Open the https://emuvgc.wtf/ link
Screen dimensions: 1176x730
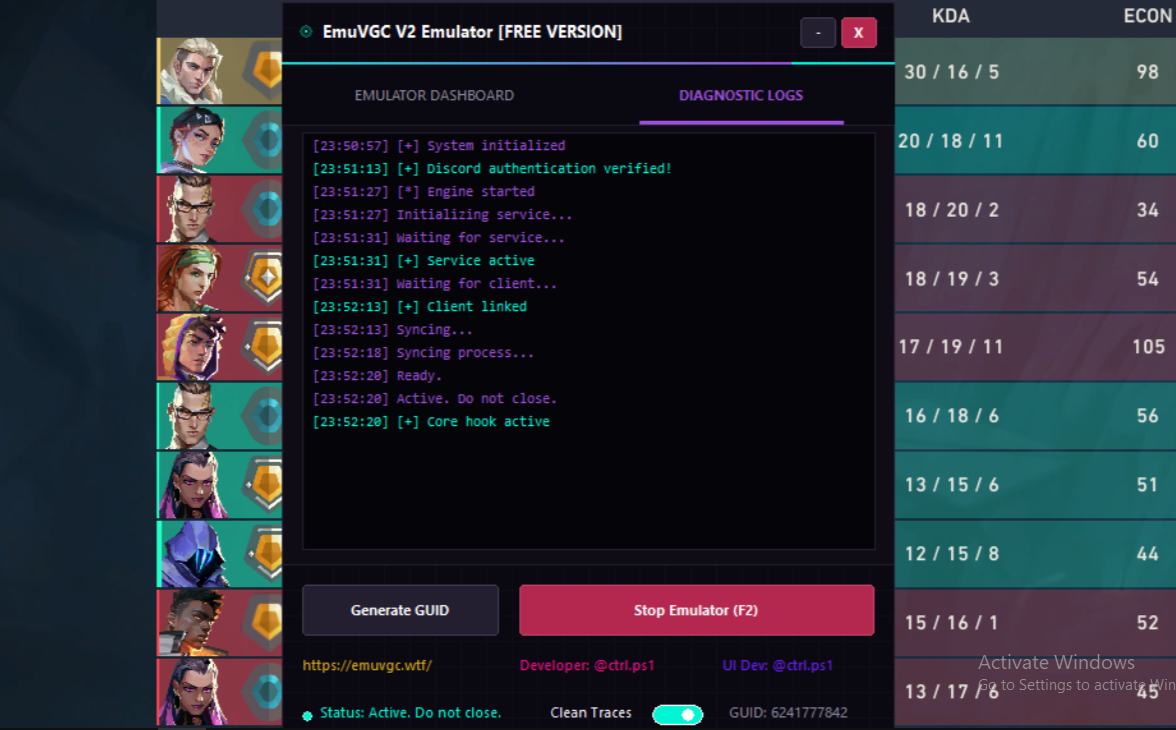pos(367,665)
